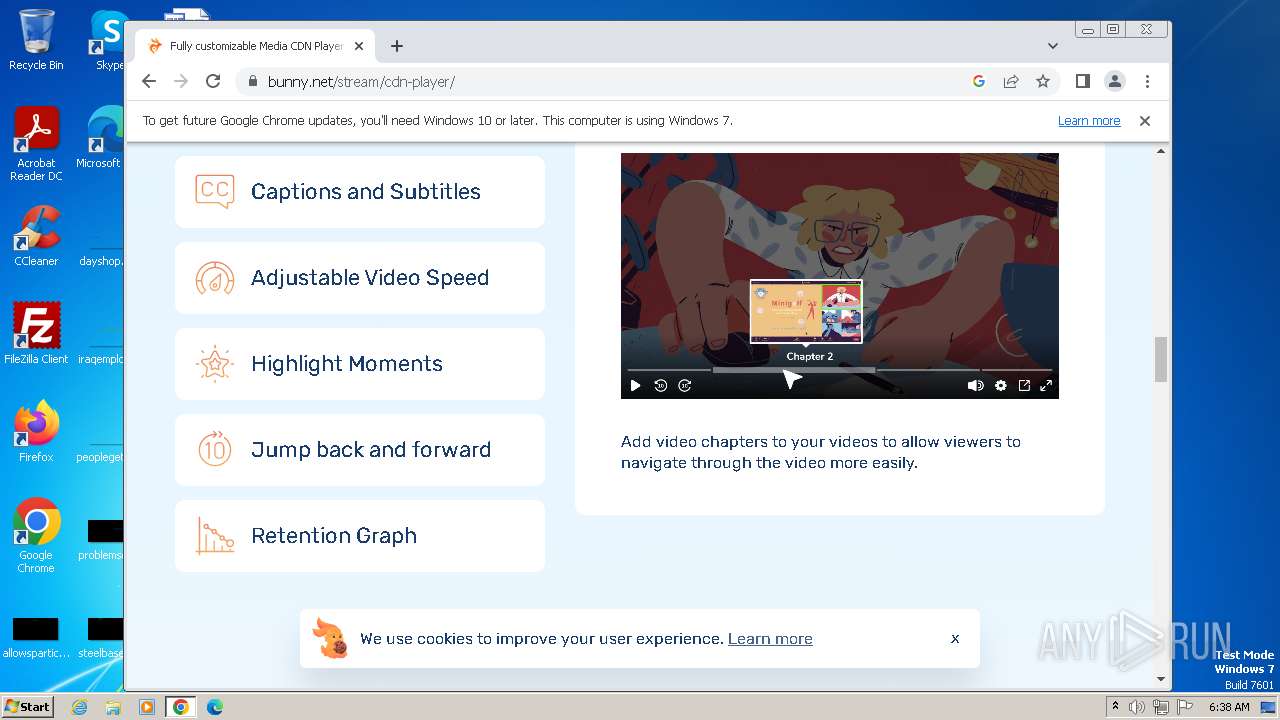Viewport: 1280px width, 720px height.
Task: Open File Explorer from taskbar
Action: pos(113,707)
